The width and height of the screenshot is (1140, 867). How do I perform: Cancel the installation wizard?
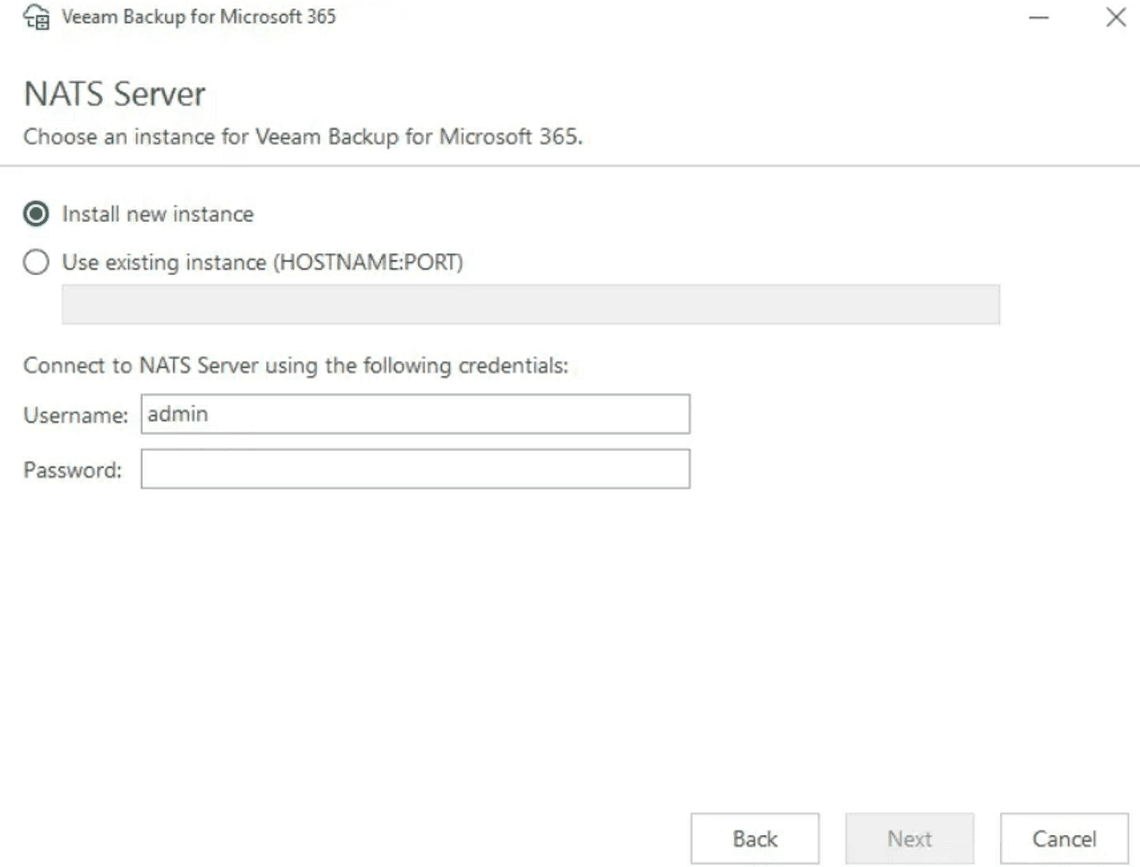pos(1064,839)
